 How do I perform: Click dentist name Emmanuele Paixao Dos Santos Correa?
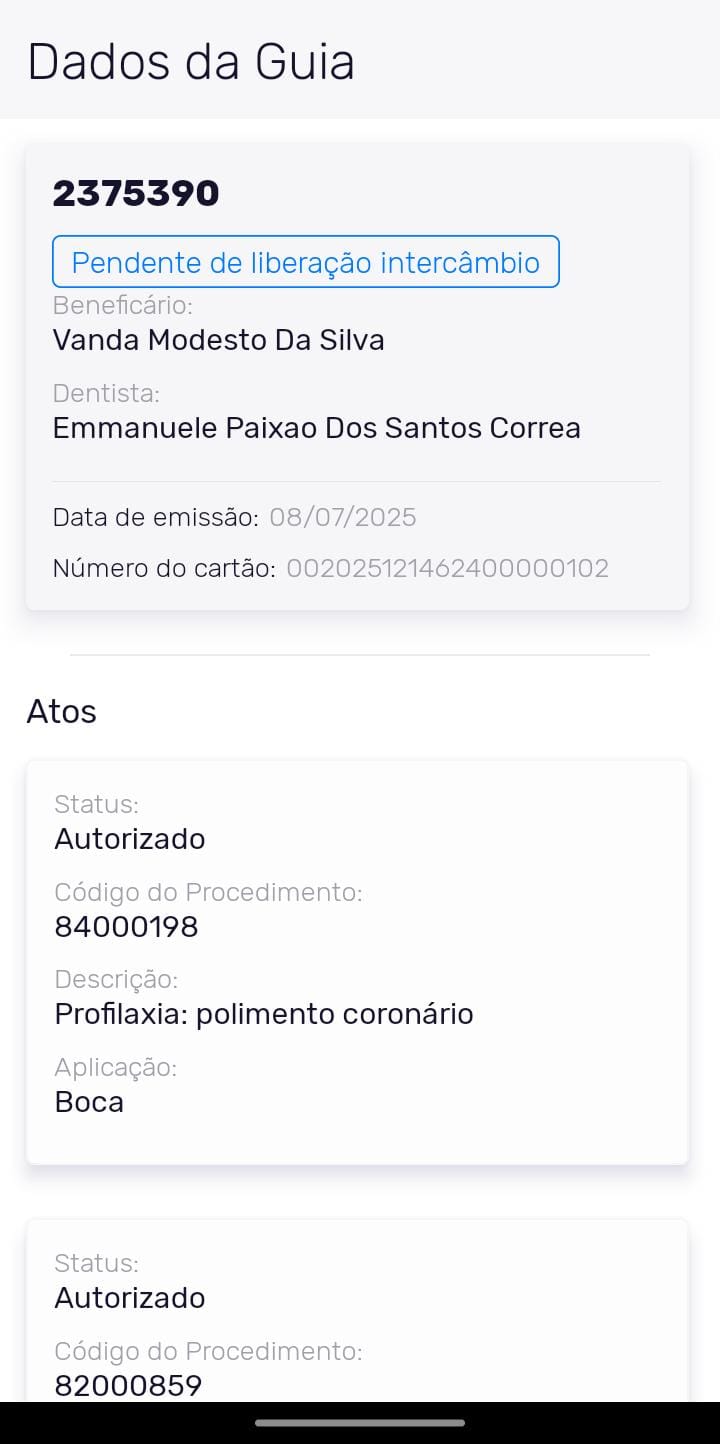[316, 428]
